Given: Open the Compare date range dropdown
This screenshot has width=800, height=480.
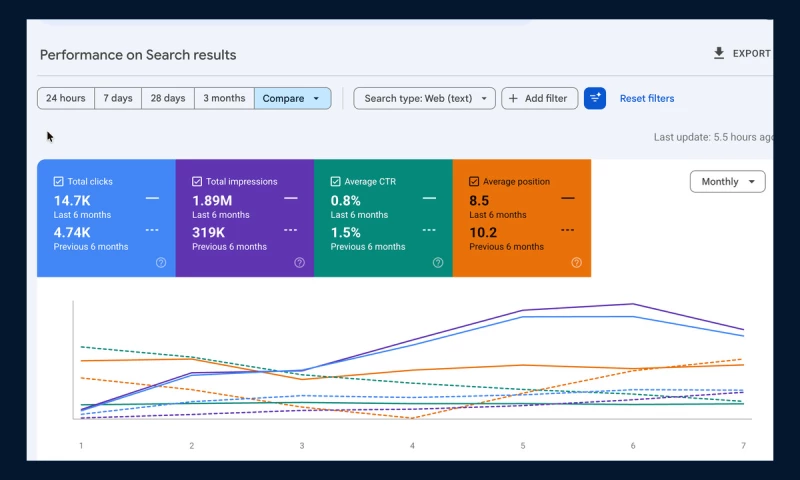Looking at the screenshot, I should 292,98.
